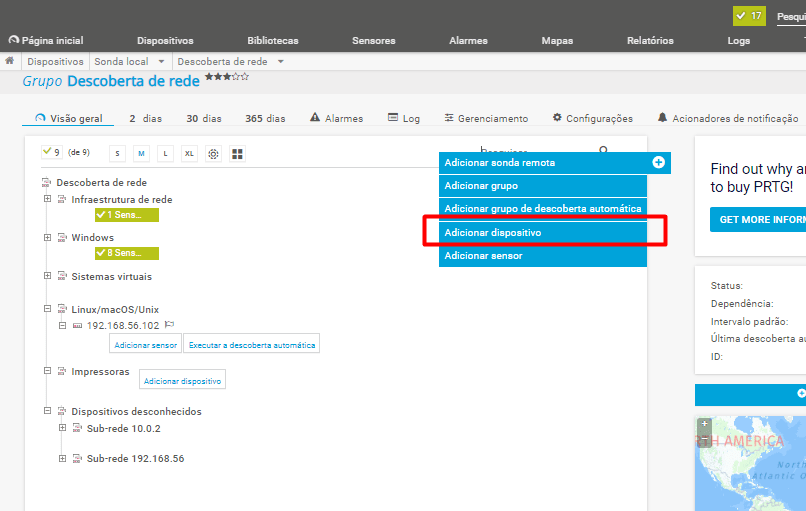806x511 pixels.
Task: Expand the Sub-rede 192.168.56 node
Action: click(x=62, y=458)
